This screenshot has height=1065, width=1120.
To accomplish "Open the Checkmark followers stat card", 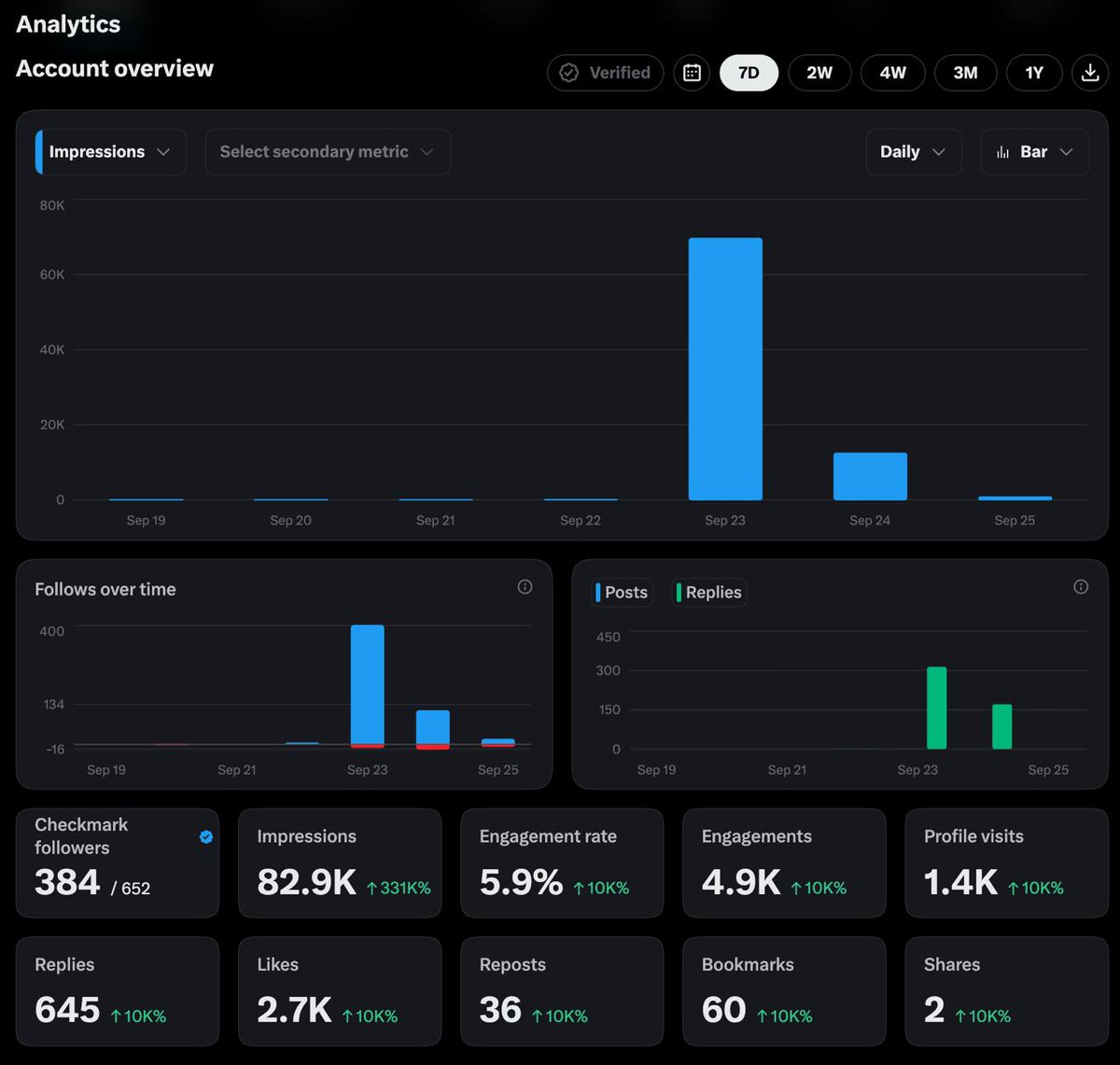I will (x=118, y=863).
